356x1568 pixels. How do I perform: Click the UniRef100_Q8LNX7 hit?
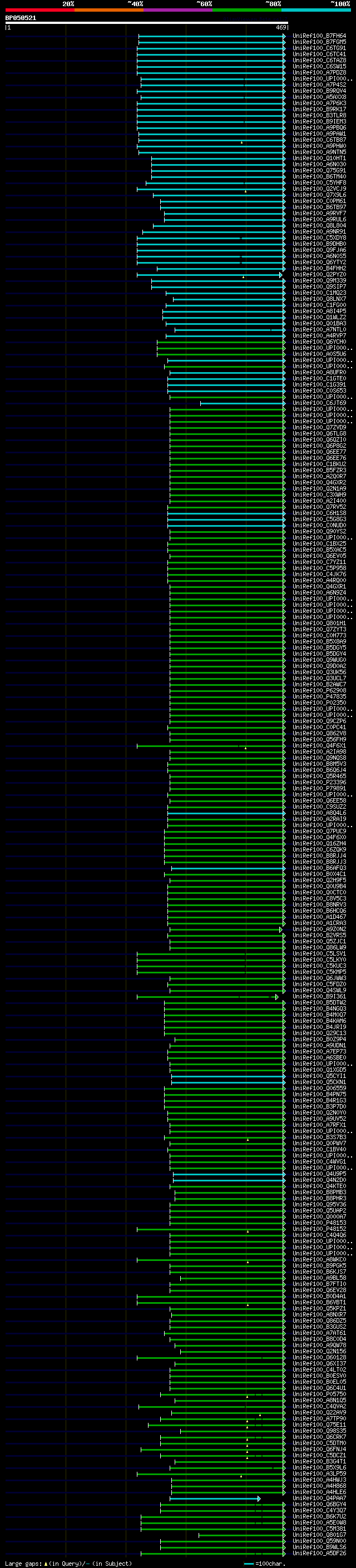coord(319,299)
